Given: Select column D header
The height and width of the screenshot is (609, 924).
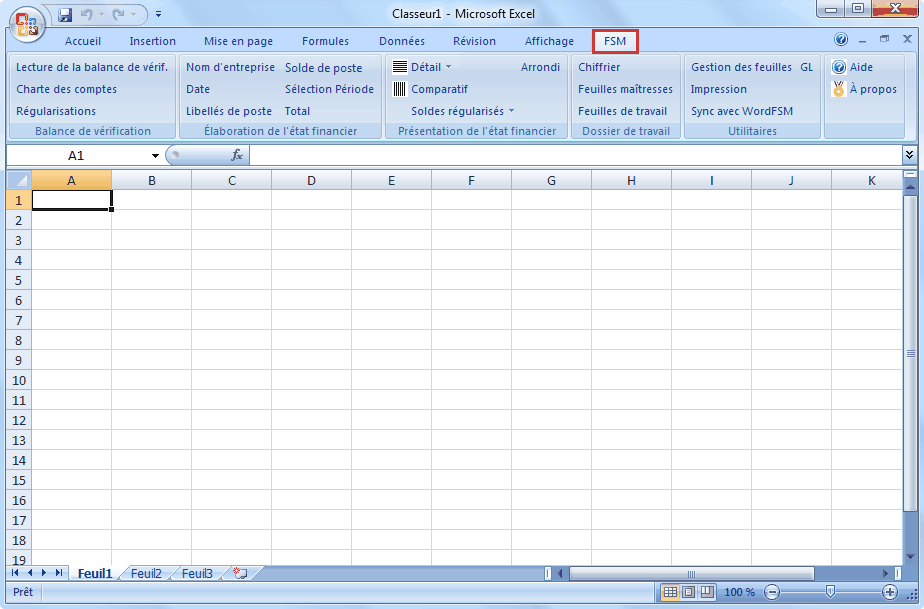Looking at the screenshot, I should click(311, 180).
